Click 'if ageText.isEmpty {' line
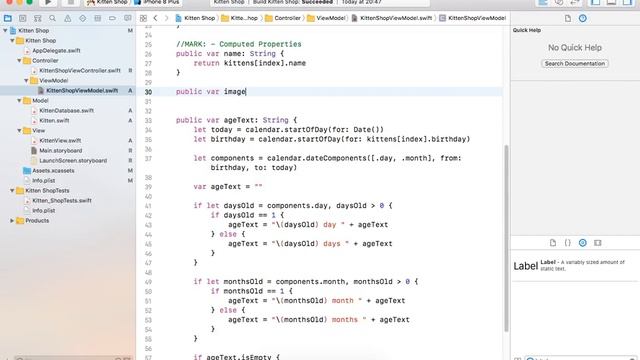Viewport: 640px width, 360px height. click(x=237, y=357)
